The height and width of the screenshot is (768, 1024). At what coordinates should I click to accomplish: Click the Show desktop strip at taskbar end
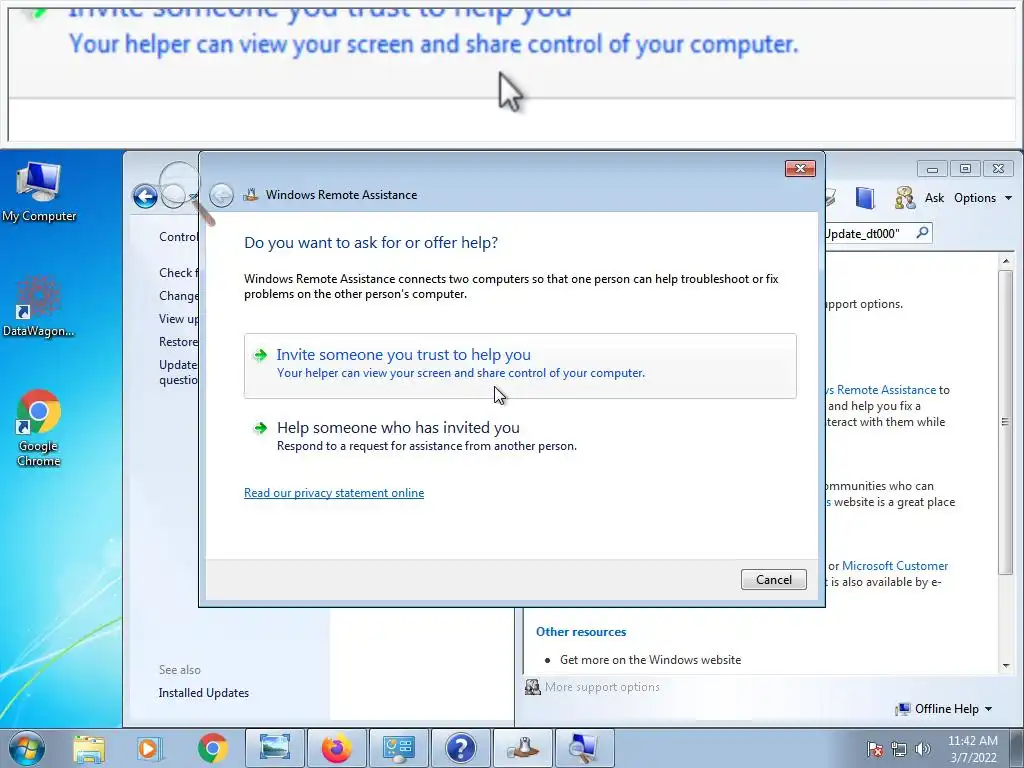coord(1017,748)
